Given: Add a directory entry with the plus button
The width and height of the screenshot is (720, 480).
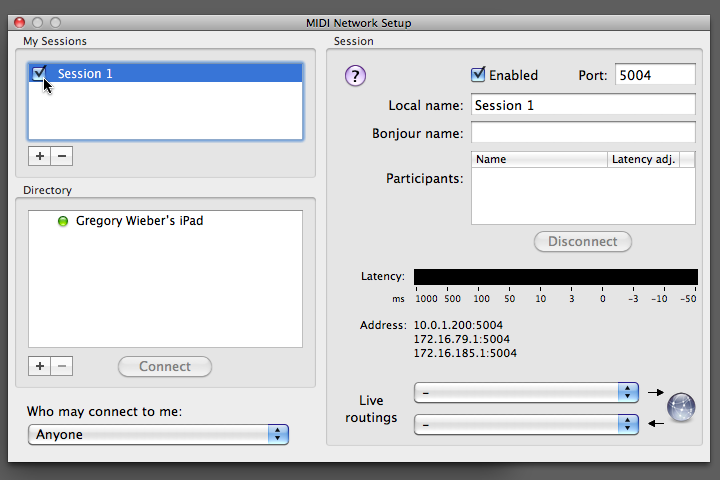Looking at the screenshot, I should 40,366.
